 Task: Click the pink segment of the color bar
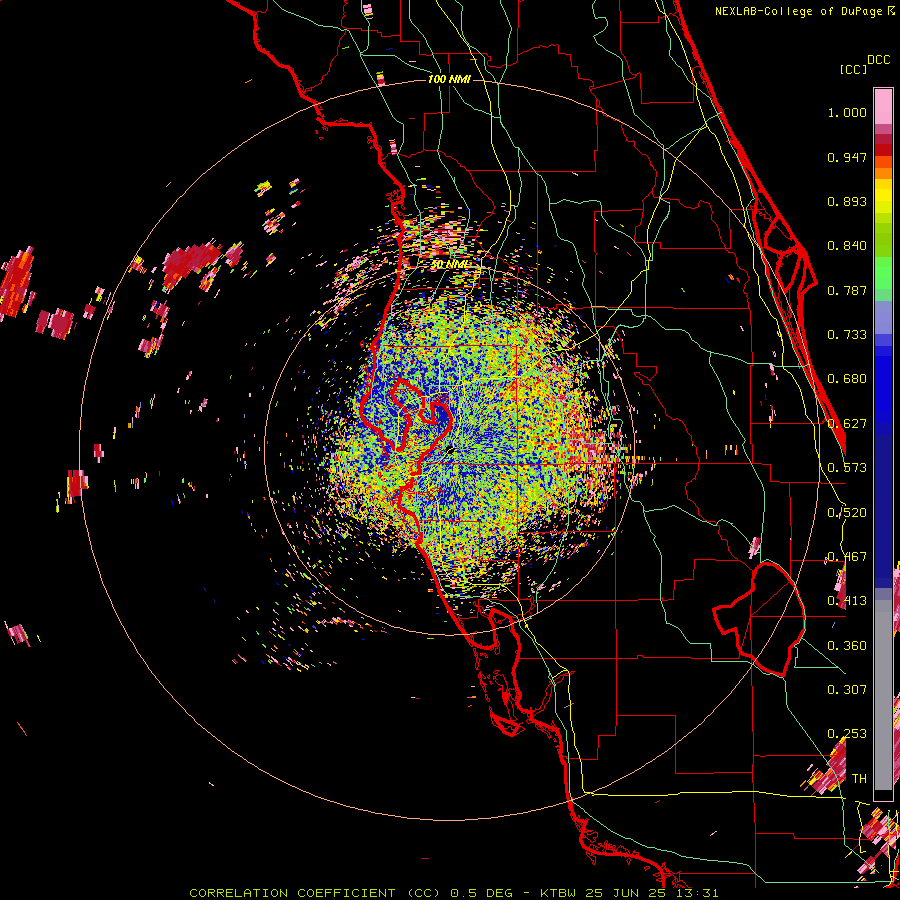(883, 106)
